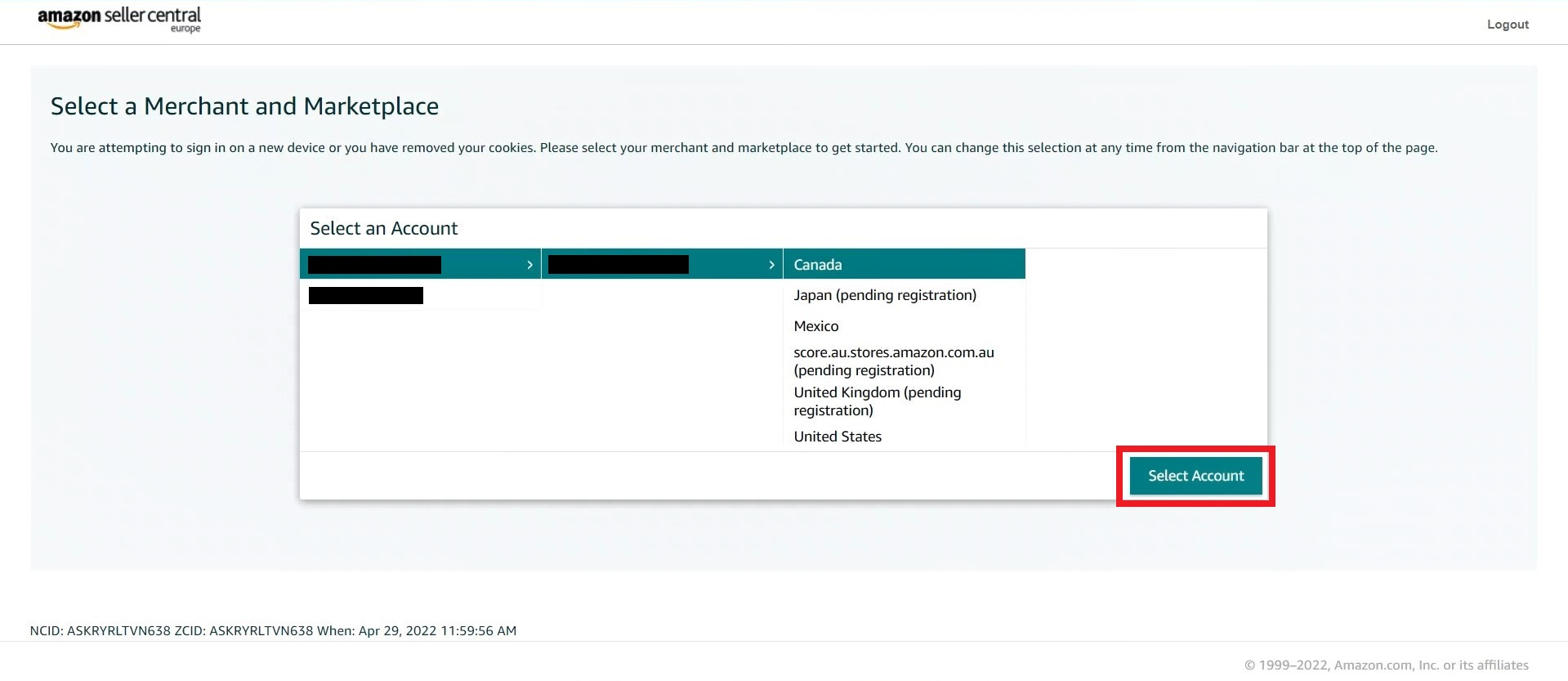Image resolution: width=1568 pixels, height=681 pixels.
Task: Select the non-highlighted redacted merchant entry
Action: 366,295
